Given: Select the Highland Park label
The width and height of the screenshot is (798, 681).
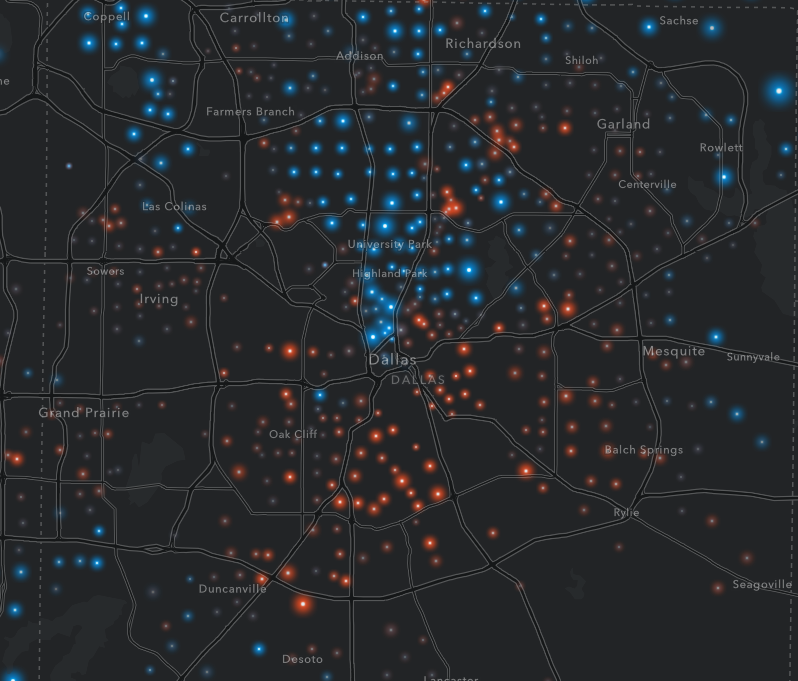Looking at the screenshot, I should [389, 273].
